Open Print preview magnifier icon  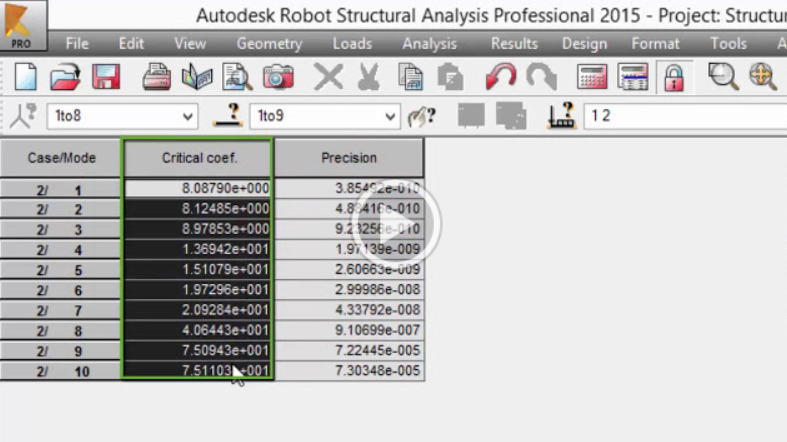(237, 77)
